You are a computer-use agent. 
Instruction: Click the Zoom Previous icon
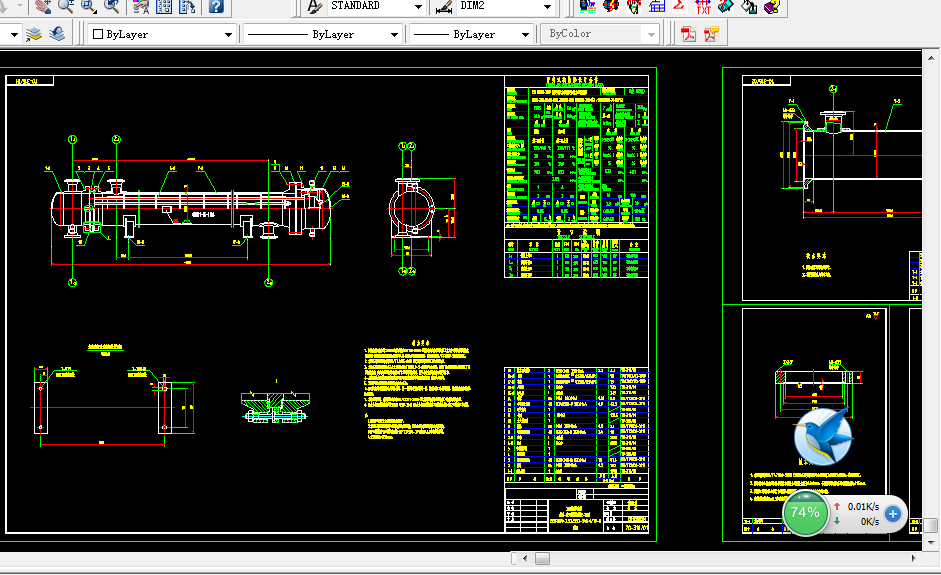(x=112, y=6)
